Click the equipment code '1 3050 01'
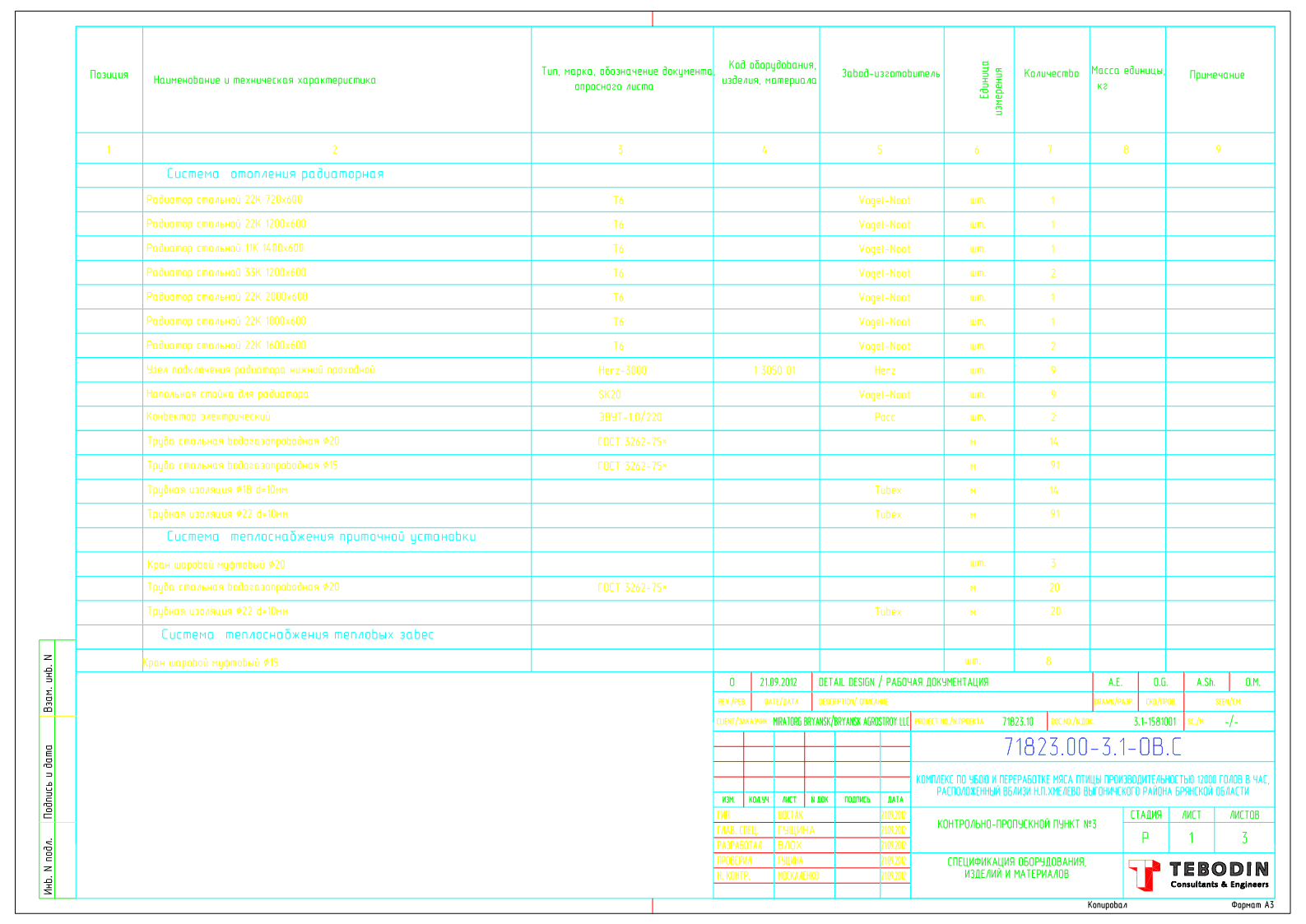This screenshot has height=924, width=1306. click(774, 371)
